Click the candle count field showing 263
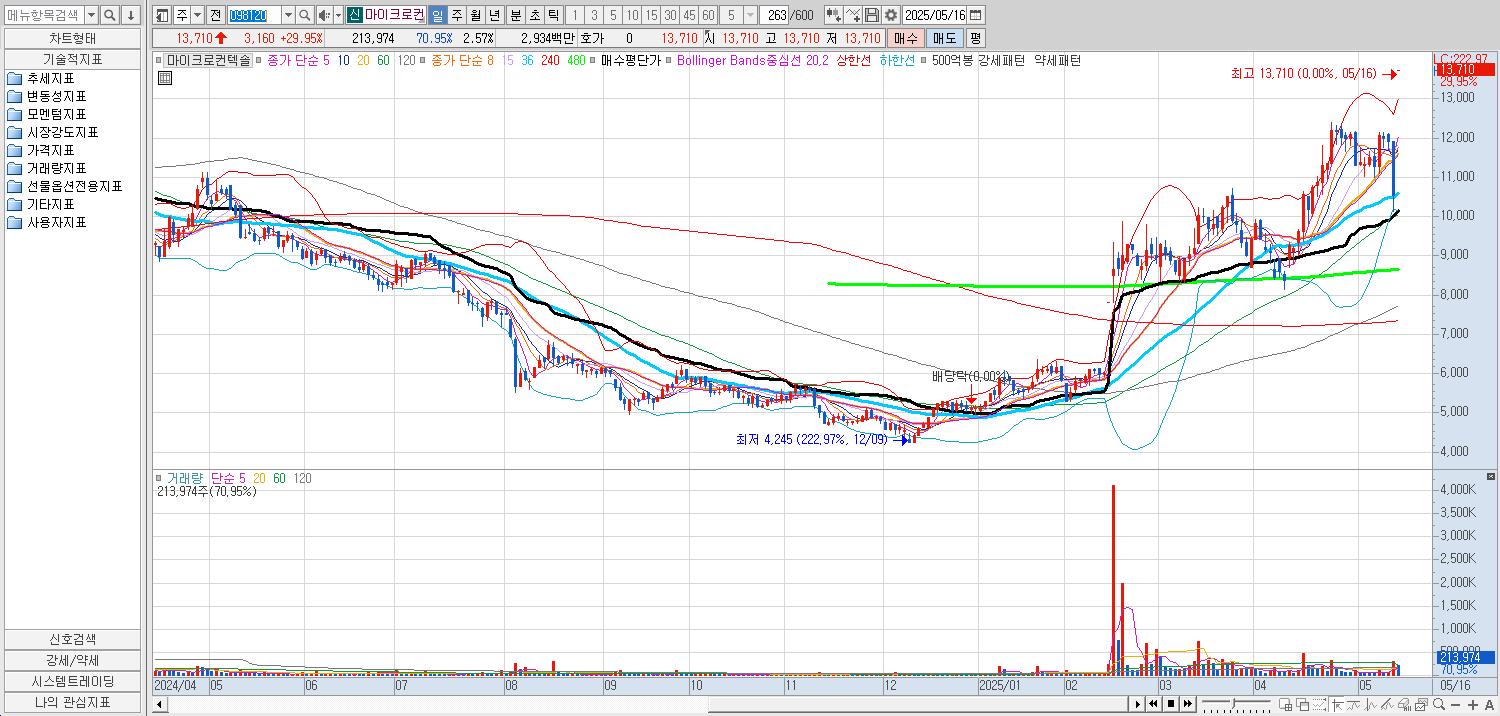The width and height of the screenshot is (1500, 716). [774, 15]
